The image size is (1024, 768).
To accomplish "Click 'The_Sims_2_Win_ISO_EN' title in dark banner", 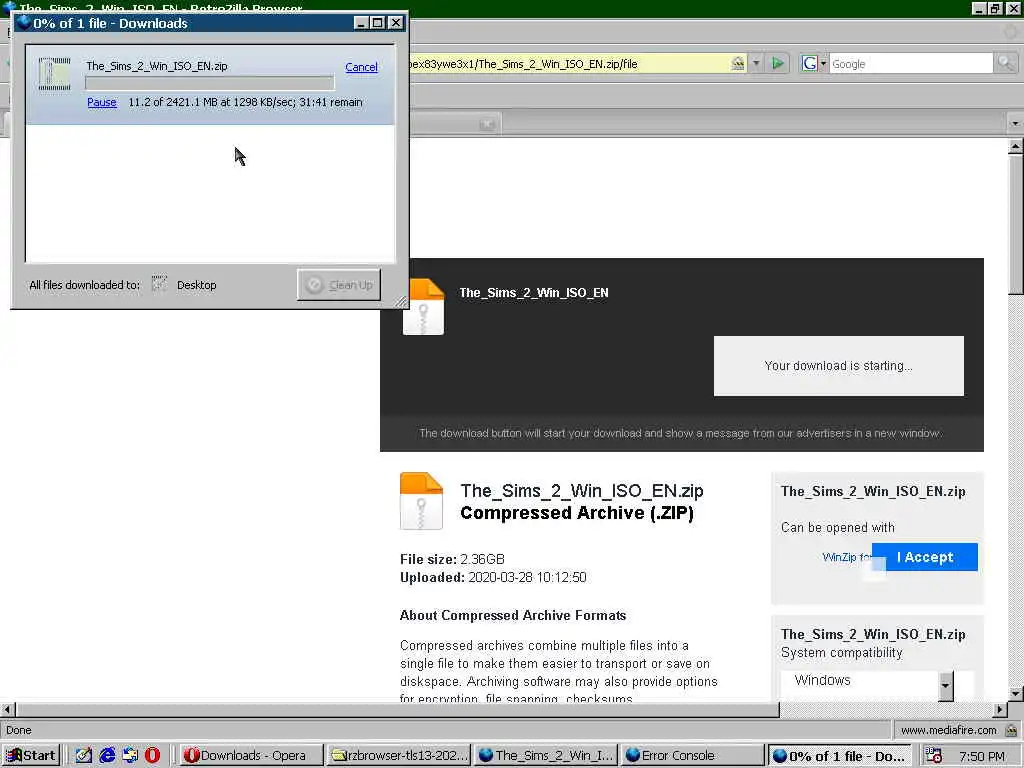I will [534, 293].
